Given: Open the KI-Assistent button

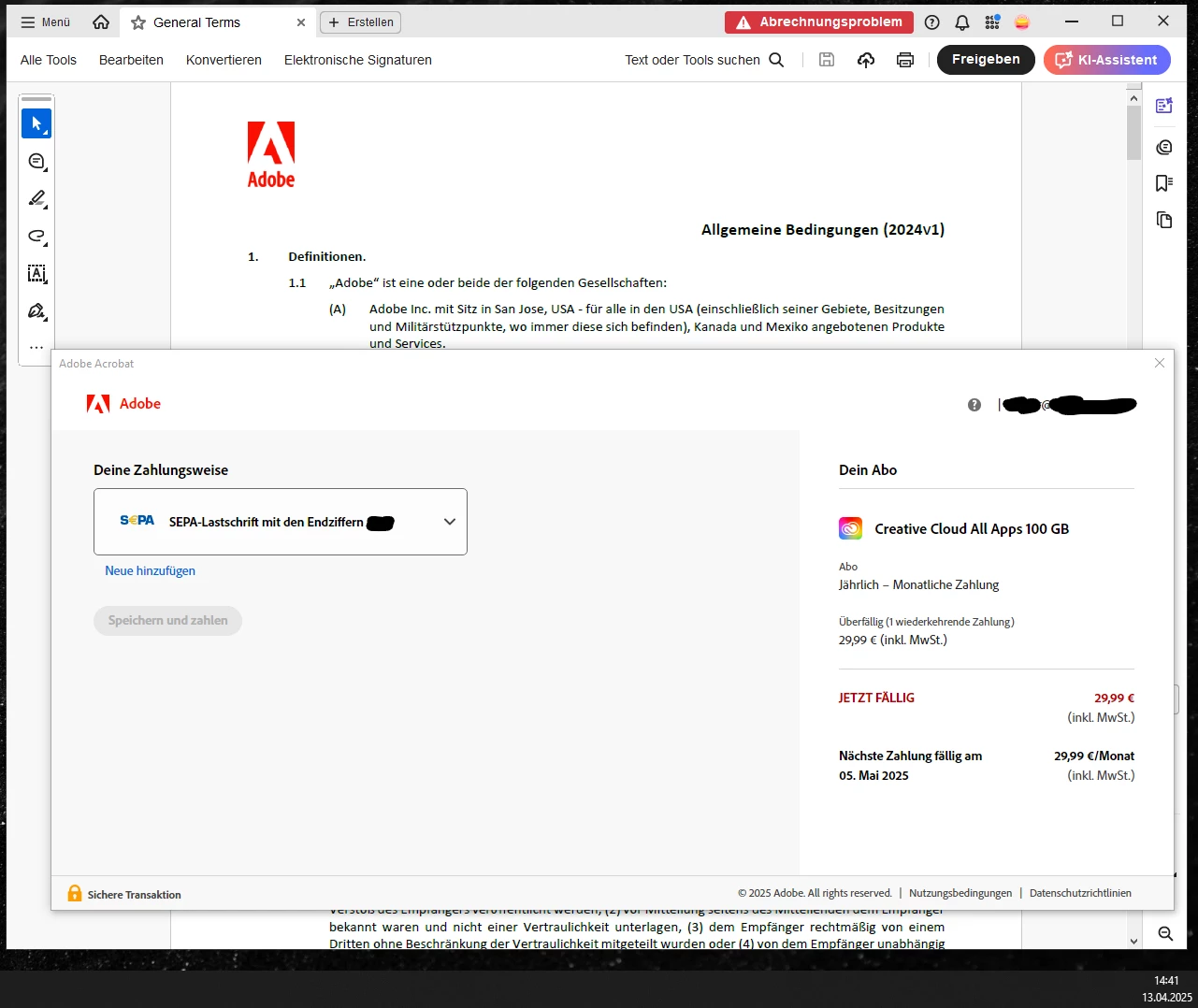Looking at the screenshot, I should tap(1107, 60).
